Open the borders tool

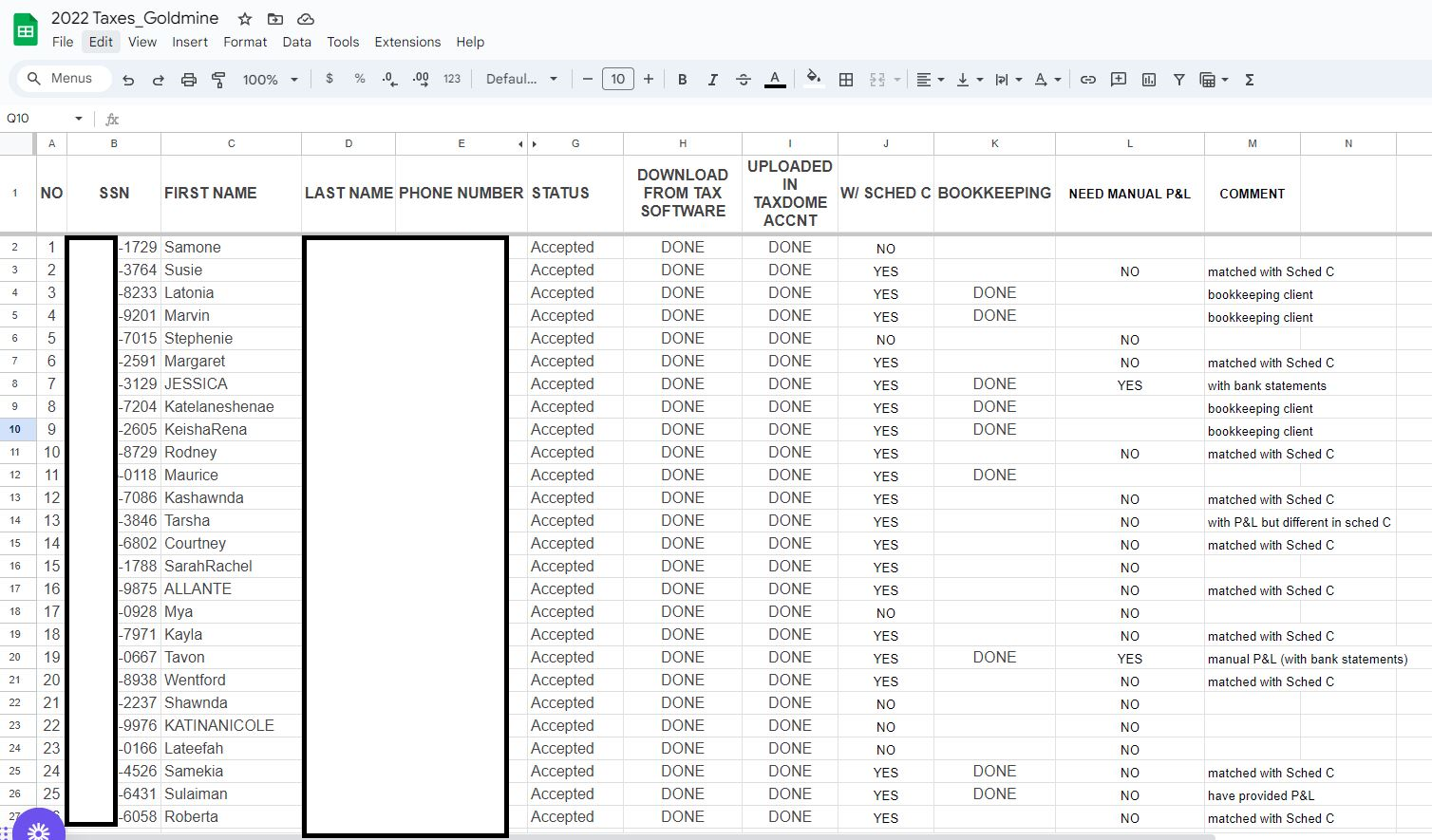[846, 80]
